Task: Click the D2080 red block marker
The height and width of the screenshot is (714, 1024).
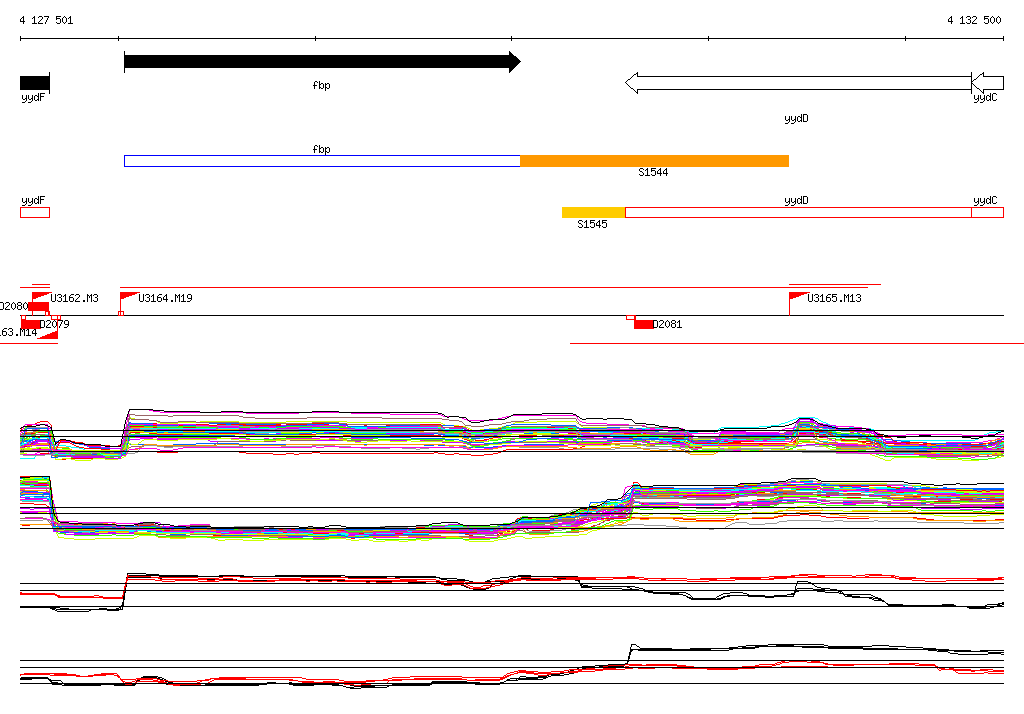Action: pyautogui.click(x=38, y=307)
